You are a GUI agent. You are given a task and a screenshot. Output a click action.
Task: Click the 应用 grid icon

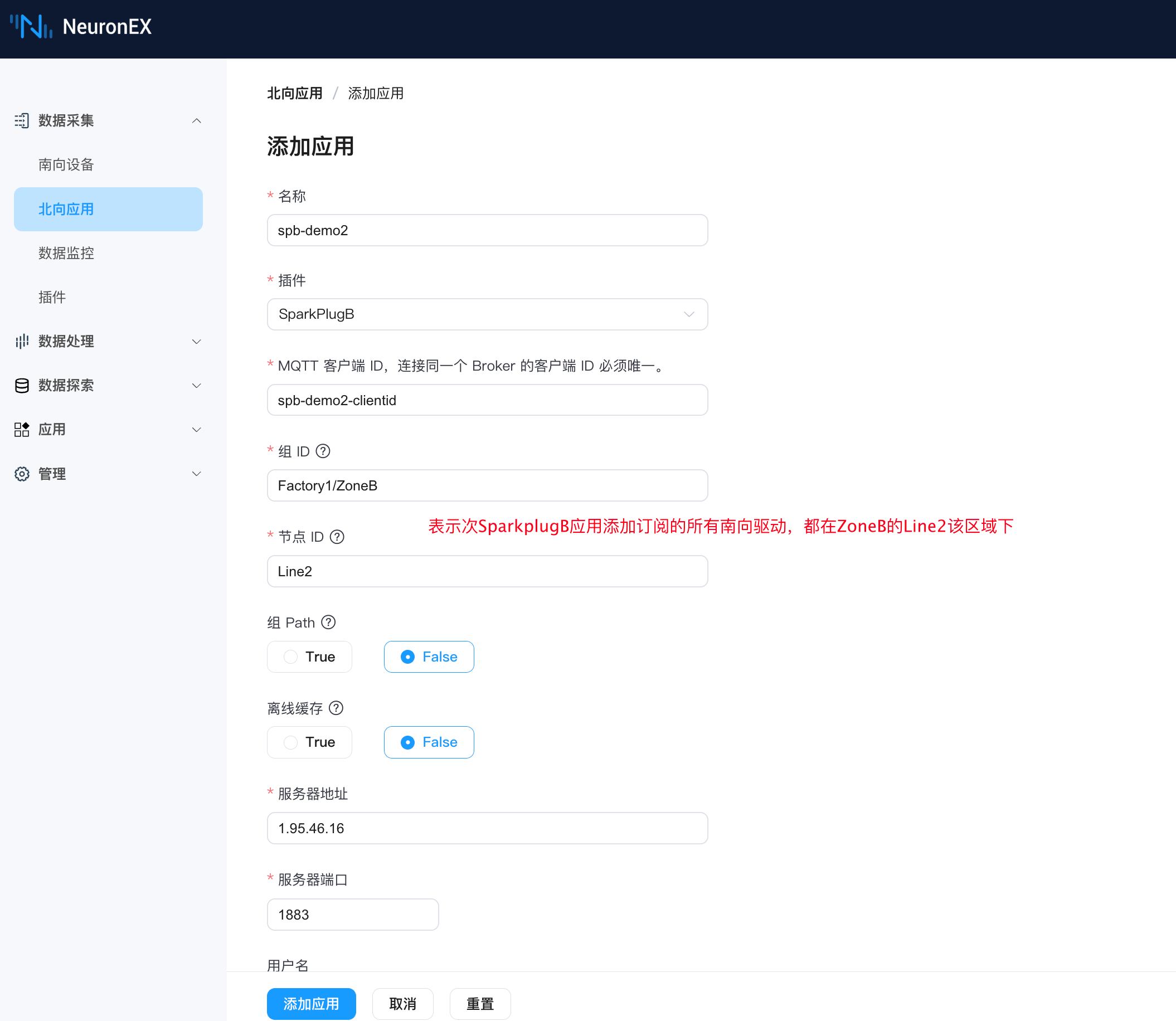(x=22, y=430)
